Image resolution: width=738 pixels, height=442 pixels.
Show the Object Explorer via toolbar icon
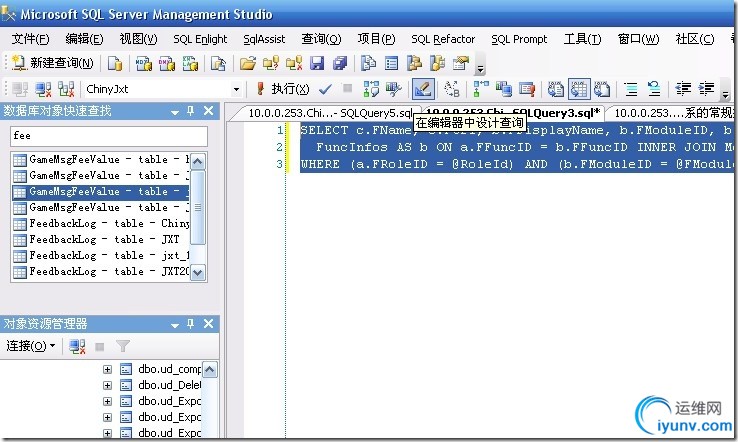[414, 63]
